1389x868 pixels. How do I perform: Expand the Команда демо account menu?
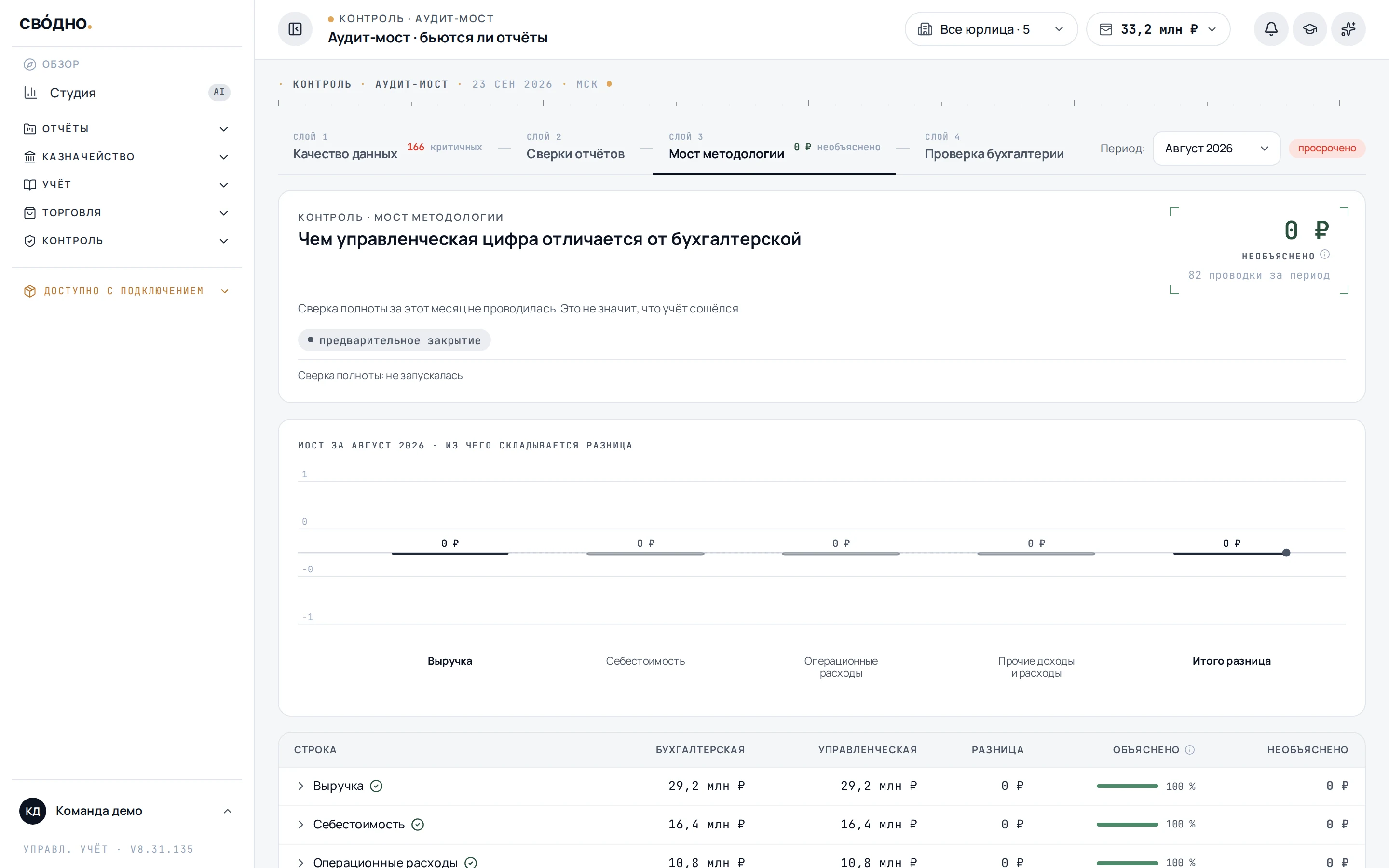point(127,811)
